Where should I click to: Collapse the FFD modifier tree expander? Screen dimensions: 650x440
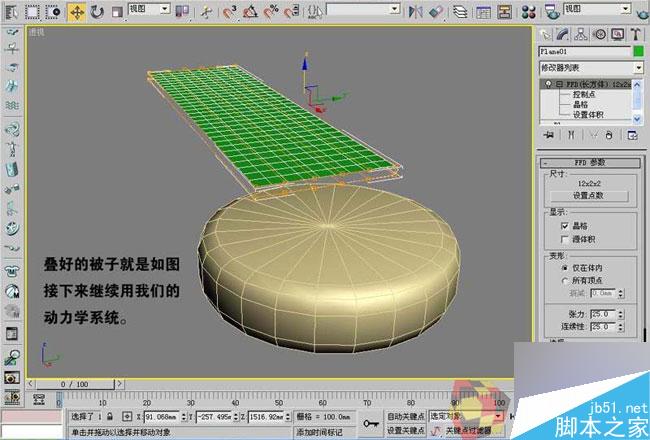559,84
